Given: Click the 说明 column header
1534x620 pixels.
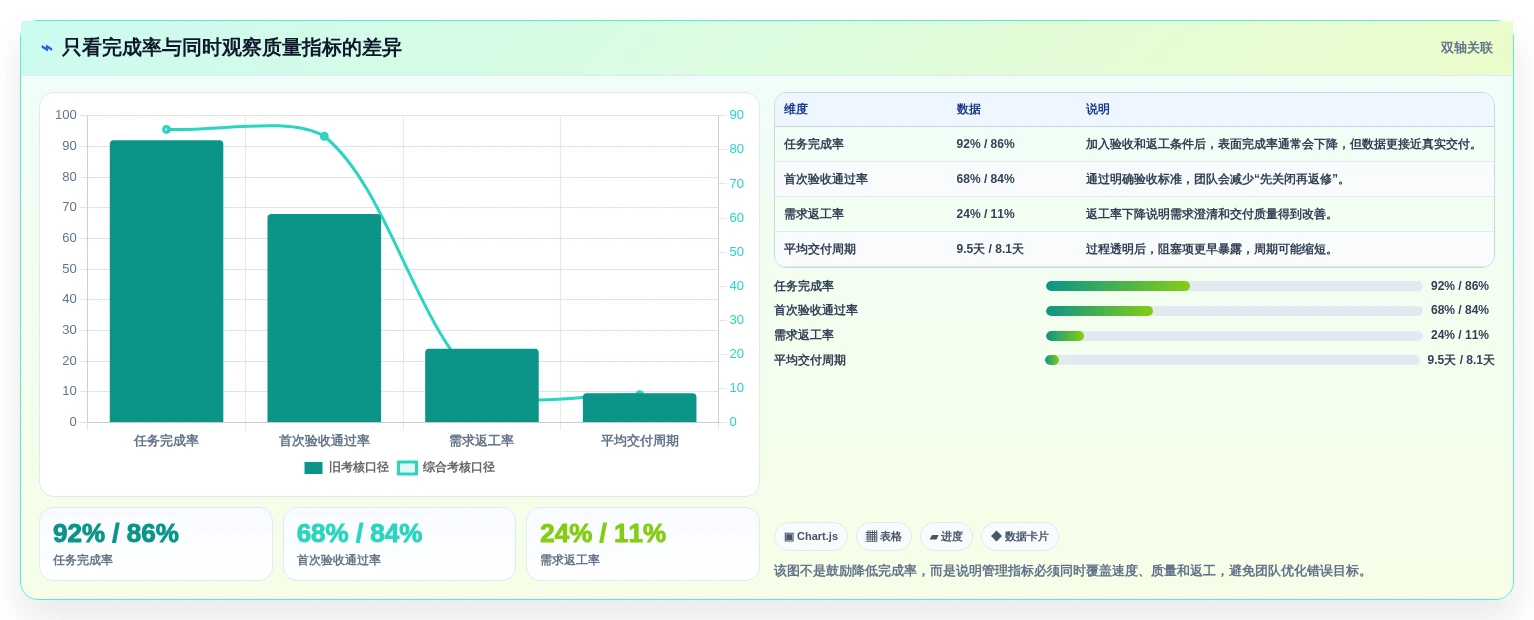Looking at the screenshot, I should click(1098, 109).
